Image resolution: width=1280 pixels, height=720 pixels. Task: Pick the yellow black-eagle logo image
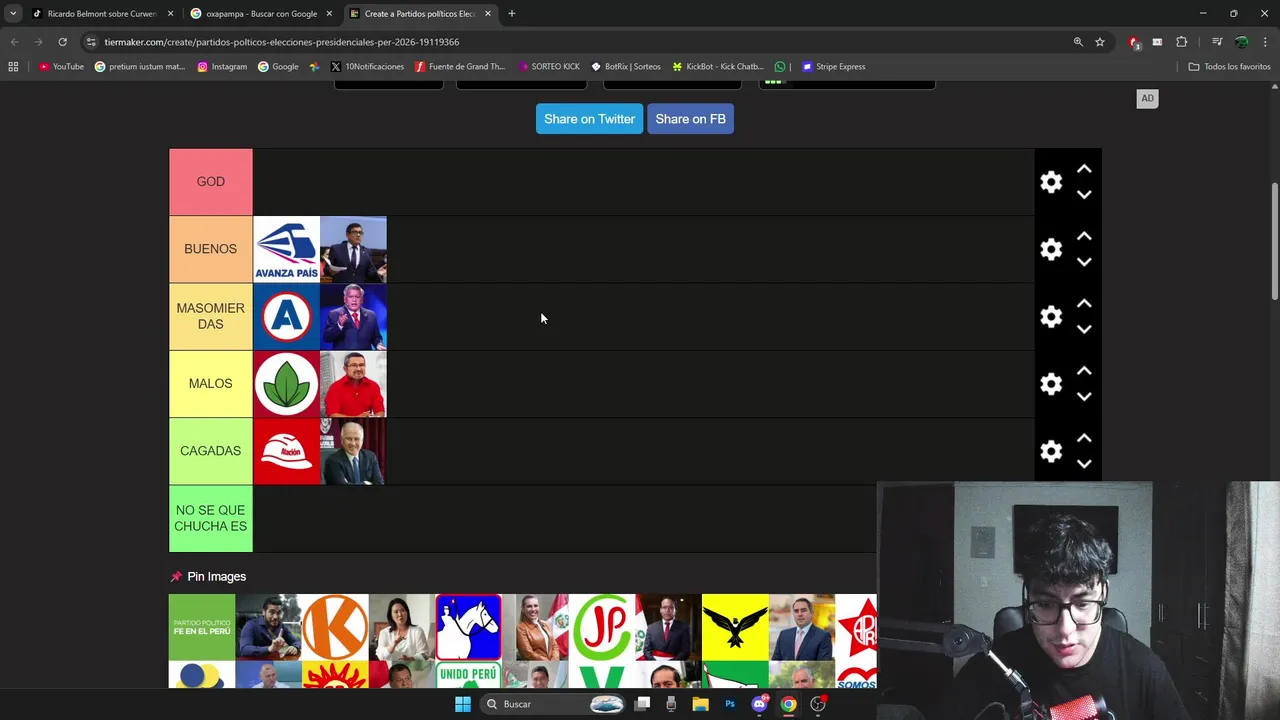tap(735, 627)
